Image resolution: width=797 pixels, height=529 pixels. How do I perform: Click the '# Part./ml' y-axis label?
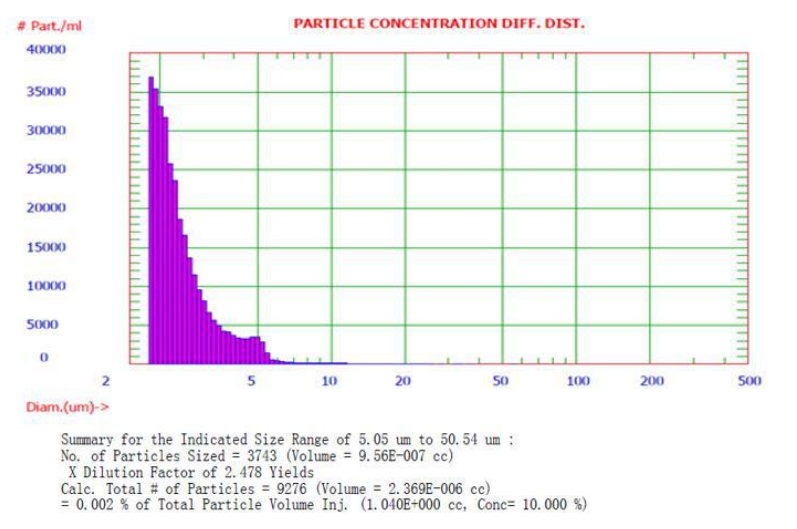(x=49, y=26)
